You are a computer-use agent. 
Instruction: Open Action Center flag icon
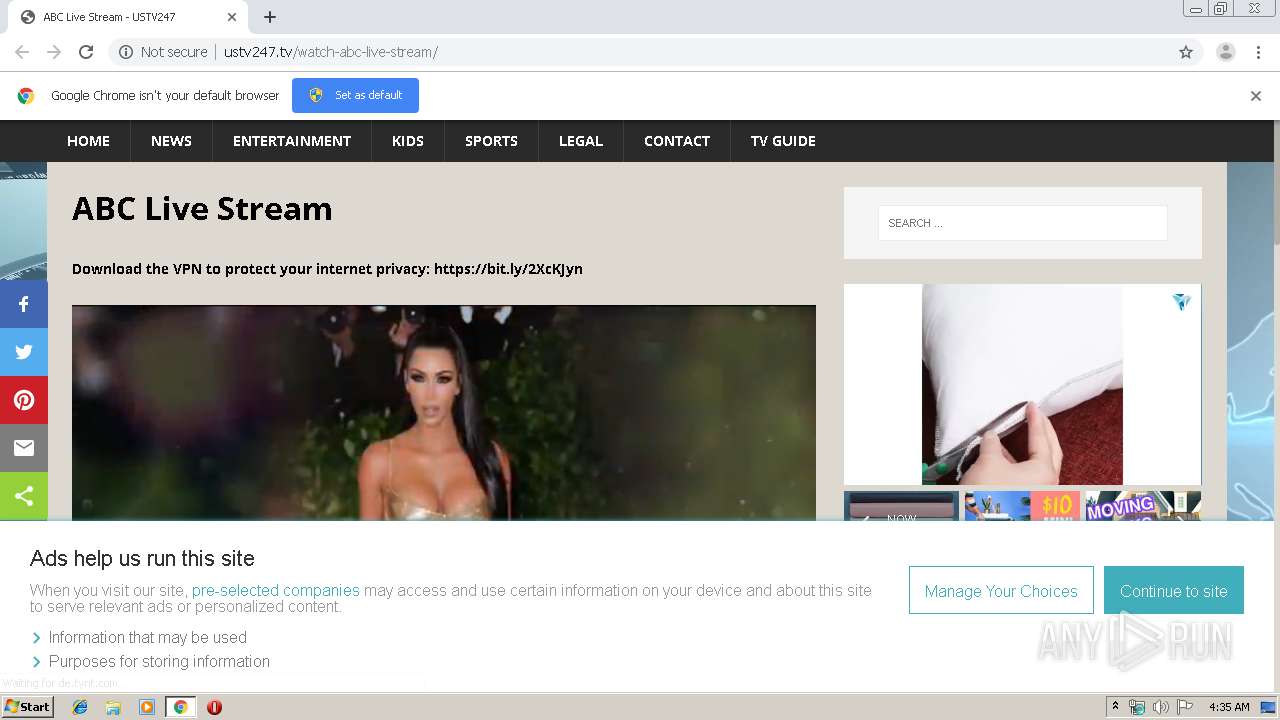click(1185, 707)
